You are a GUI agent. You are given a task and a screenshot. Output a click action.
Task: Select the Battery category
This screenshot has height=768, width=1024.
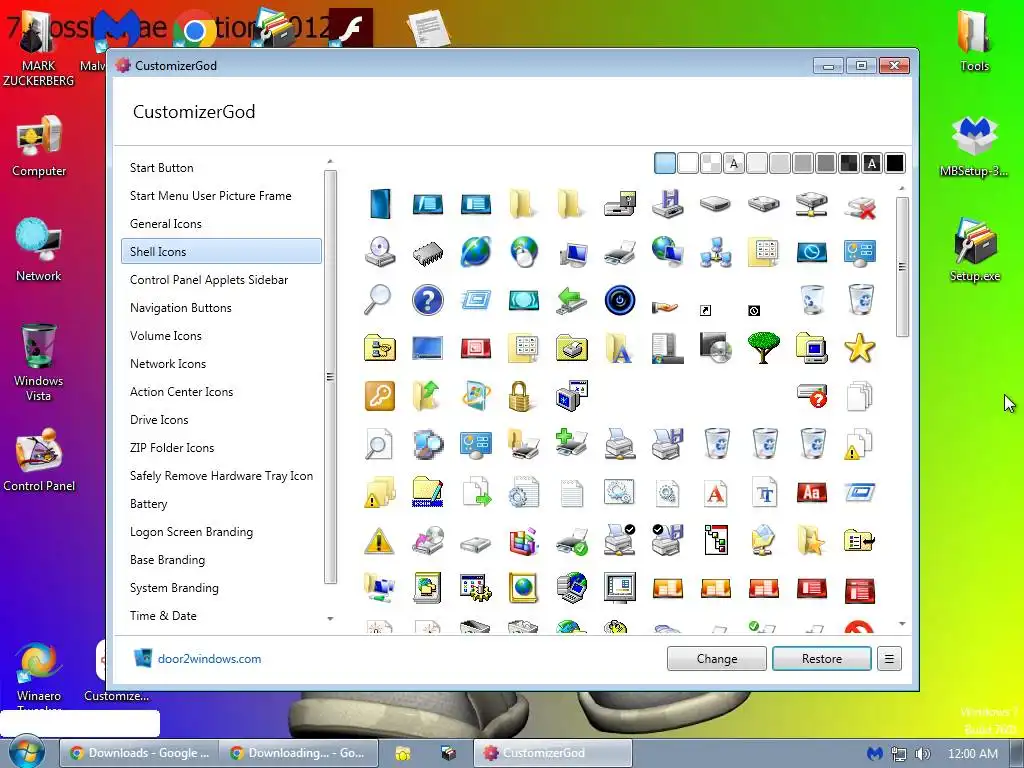coord(148,504)
